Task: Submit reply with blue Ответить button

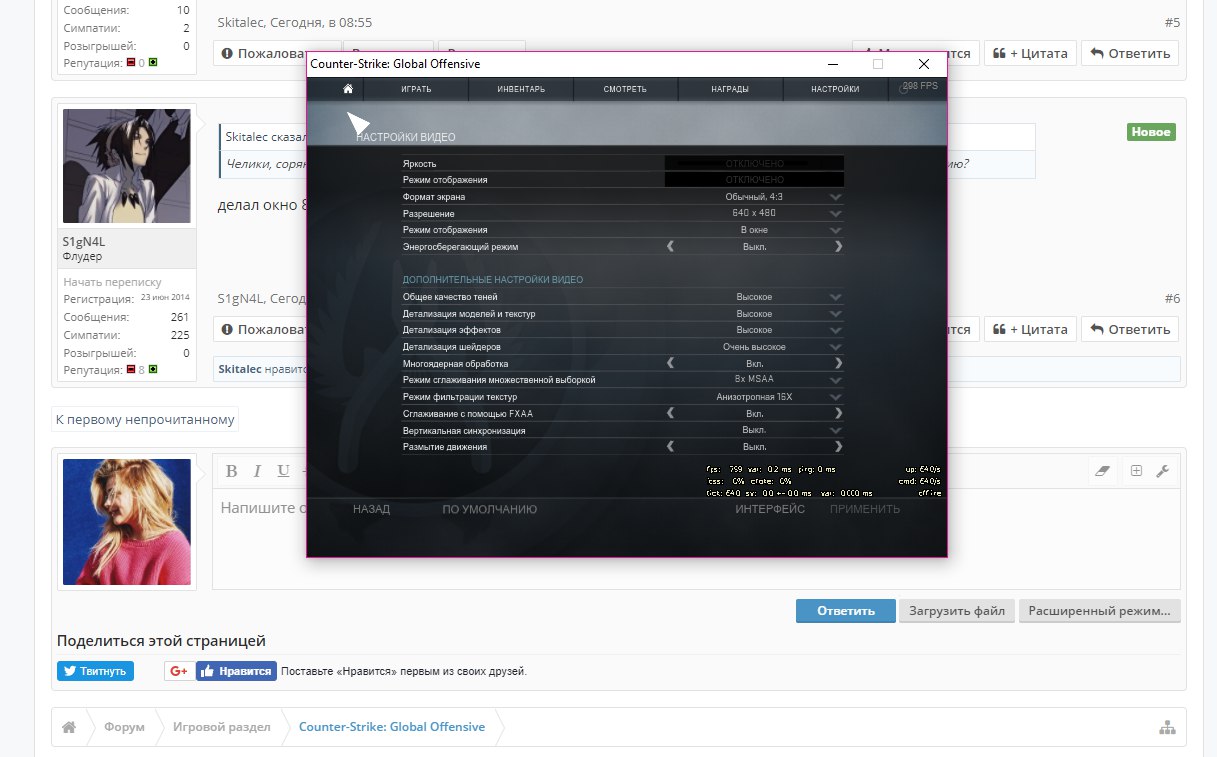Action: (x=846, y=611)
